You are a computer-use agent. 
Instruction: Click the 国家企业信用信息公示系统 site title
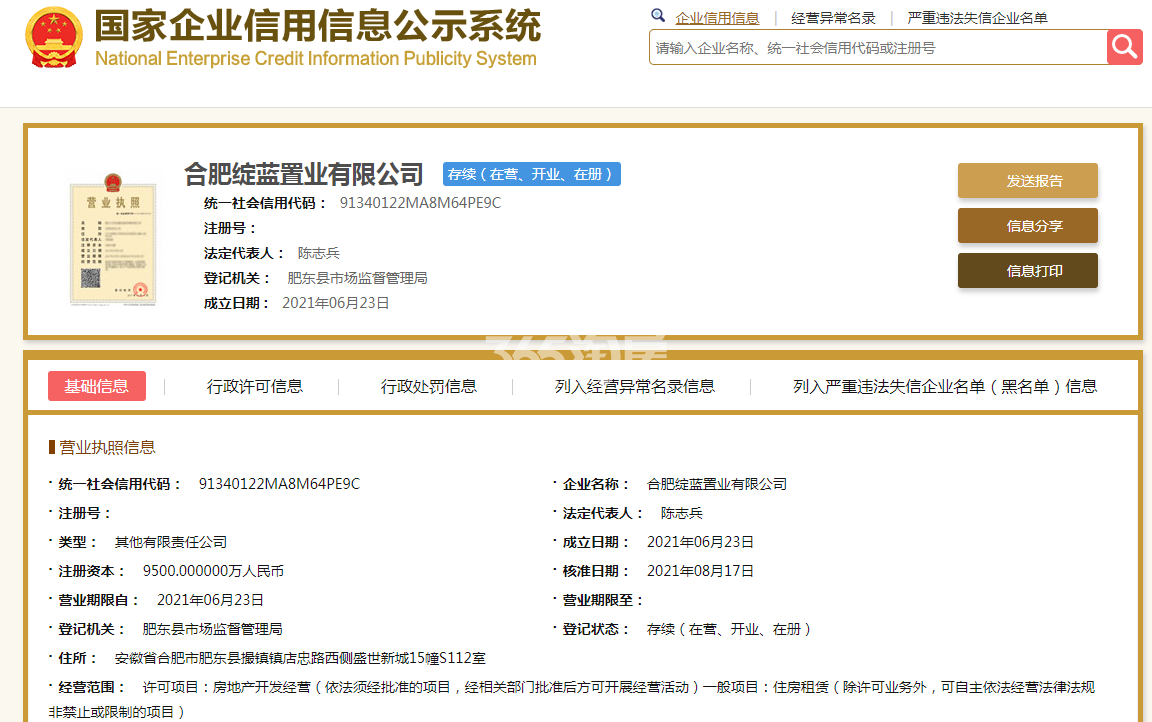tap(317, 26)
